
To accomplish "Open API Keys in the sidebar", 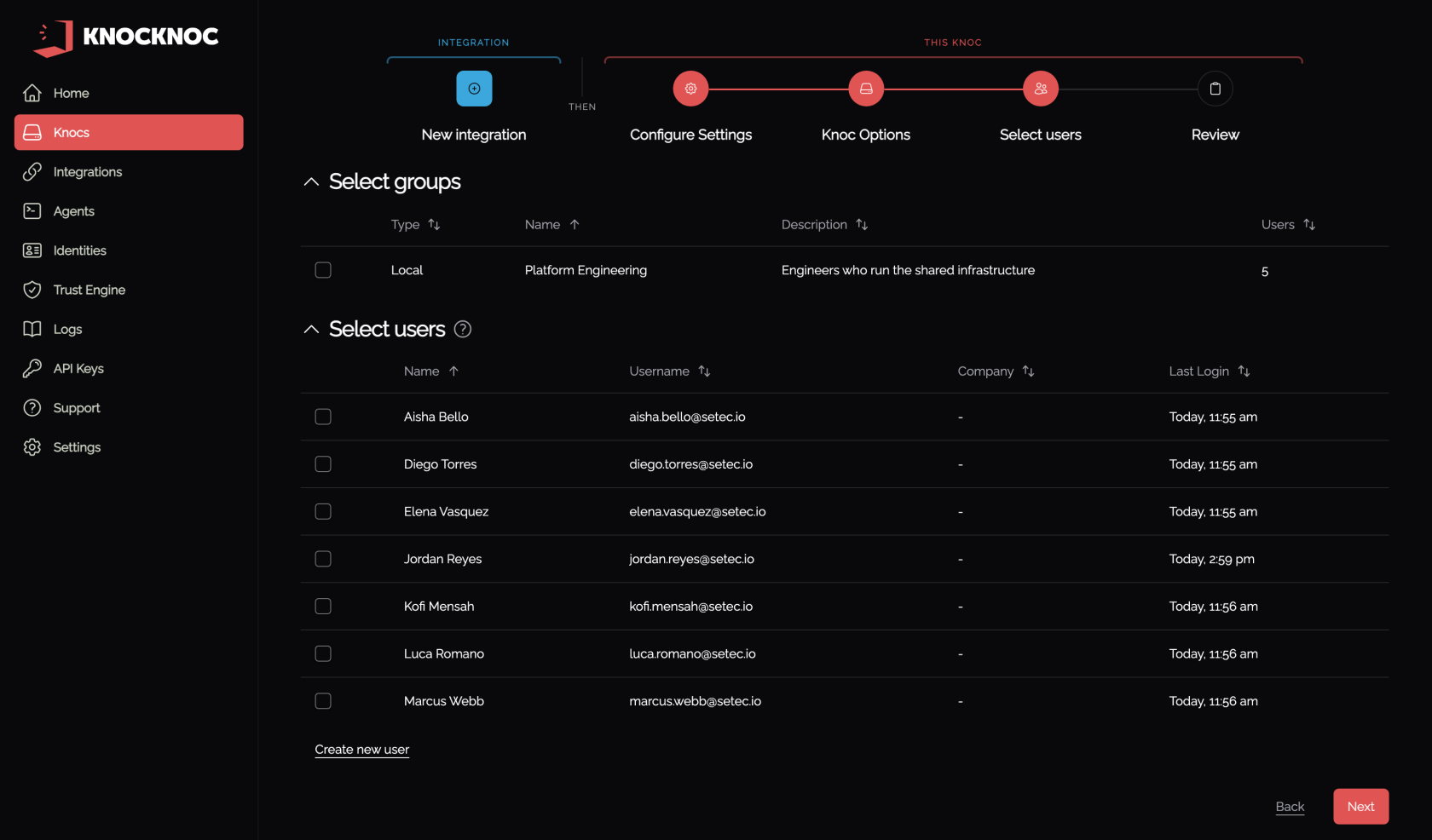I will tap(129, 369).
